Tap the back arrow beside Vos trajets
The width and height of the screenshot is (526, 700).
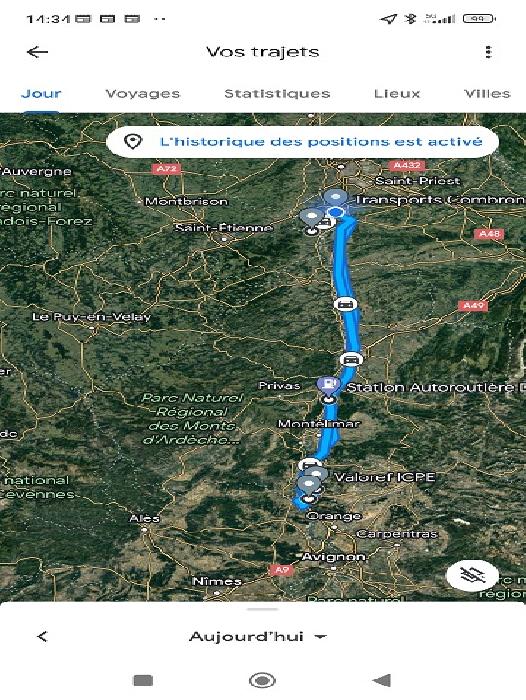37,52
